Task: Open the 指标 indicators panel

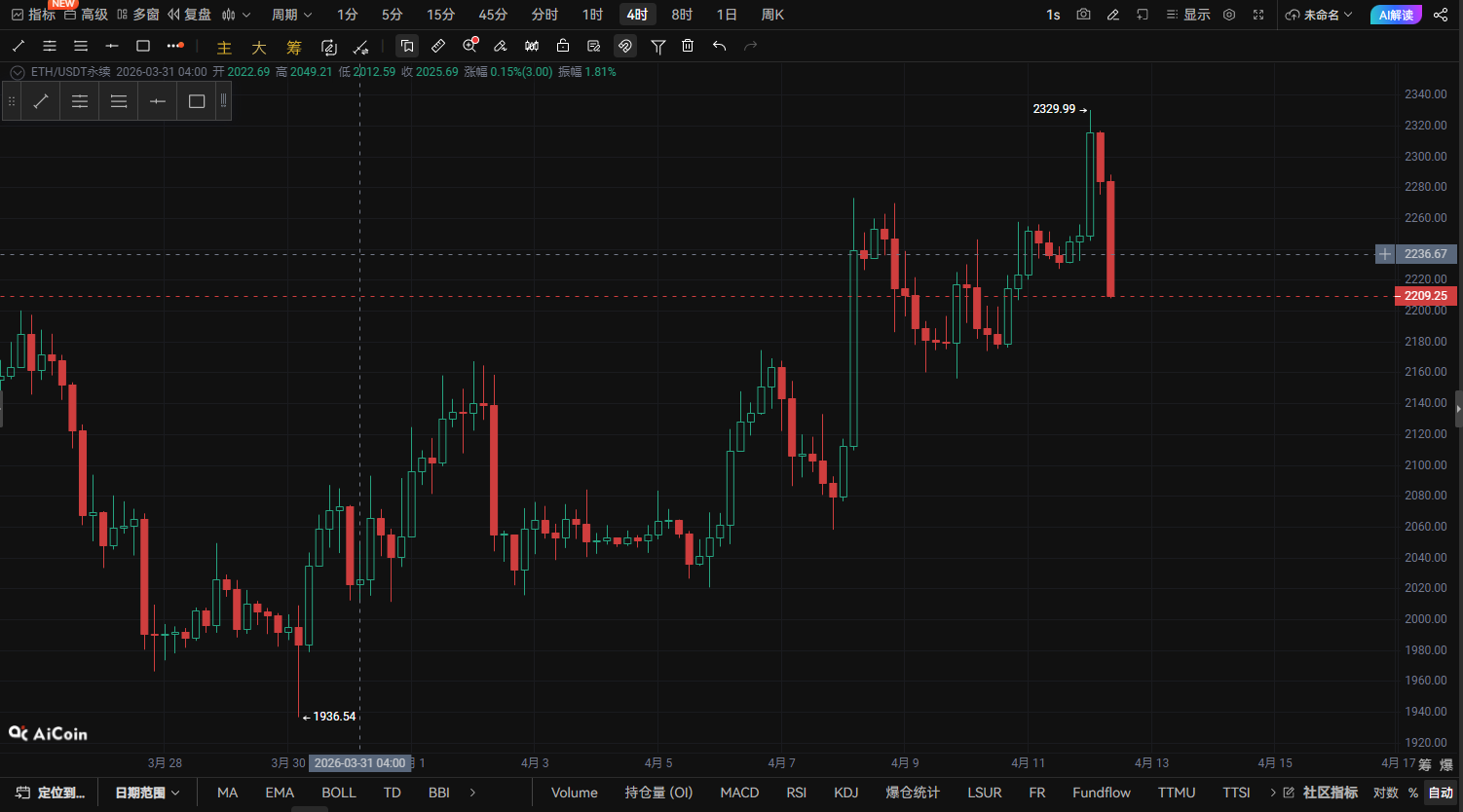Action: 33,15
